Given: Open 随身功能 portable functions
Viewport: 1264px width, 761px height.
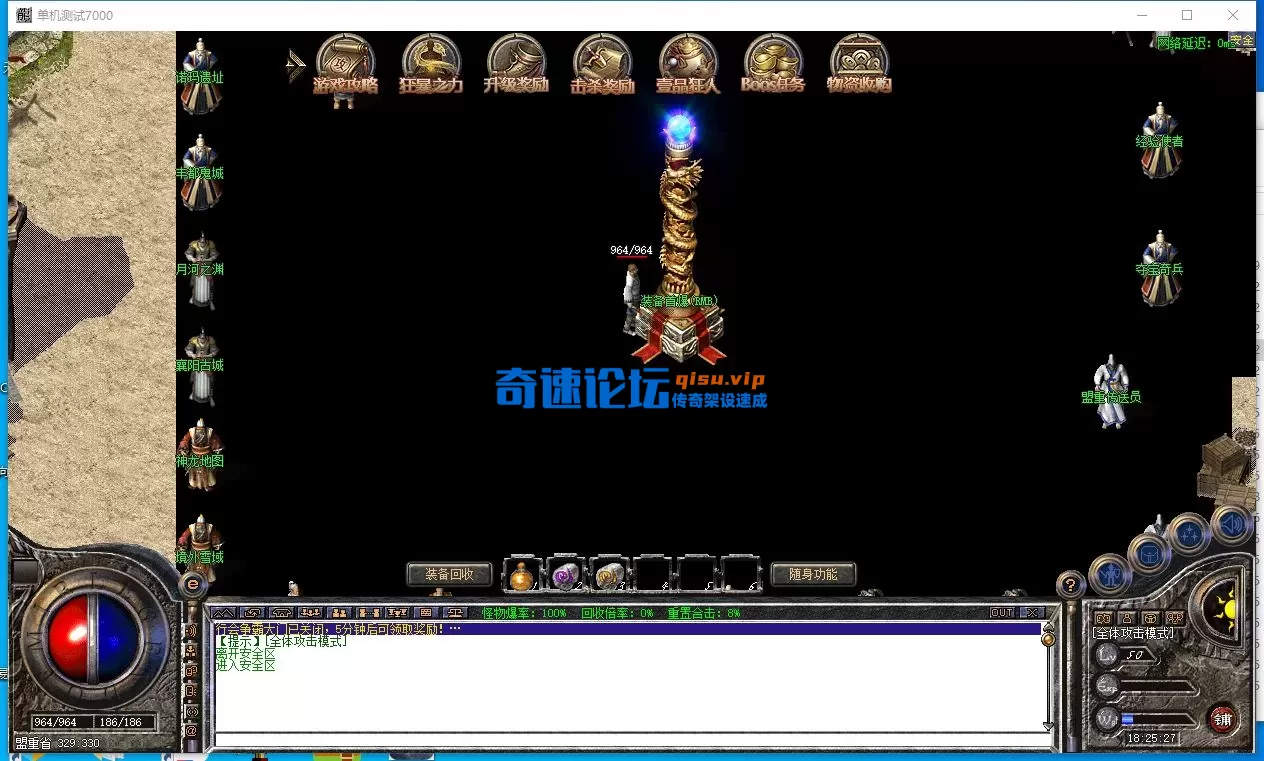Looking at the screenshot, I should [813, 574].
